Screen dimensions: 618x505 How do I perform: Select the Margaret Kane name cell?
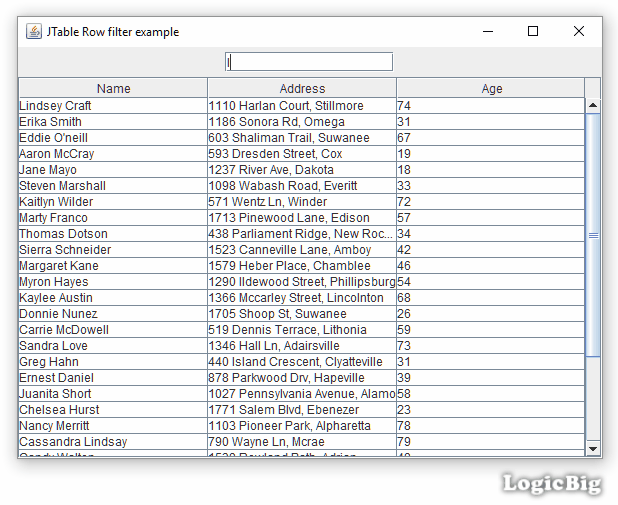pyautogui.click(x=59, y=266)
